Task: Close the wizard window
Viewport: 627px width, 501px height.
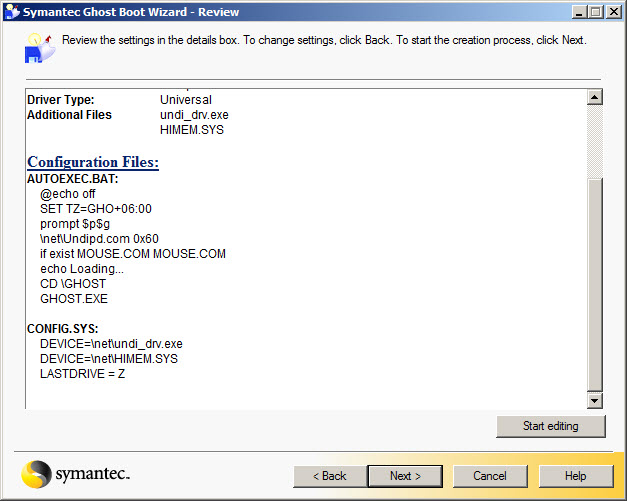Action: tap(614, 12)
